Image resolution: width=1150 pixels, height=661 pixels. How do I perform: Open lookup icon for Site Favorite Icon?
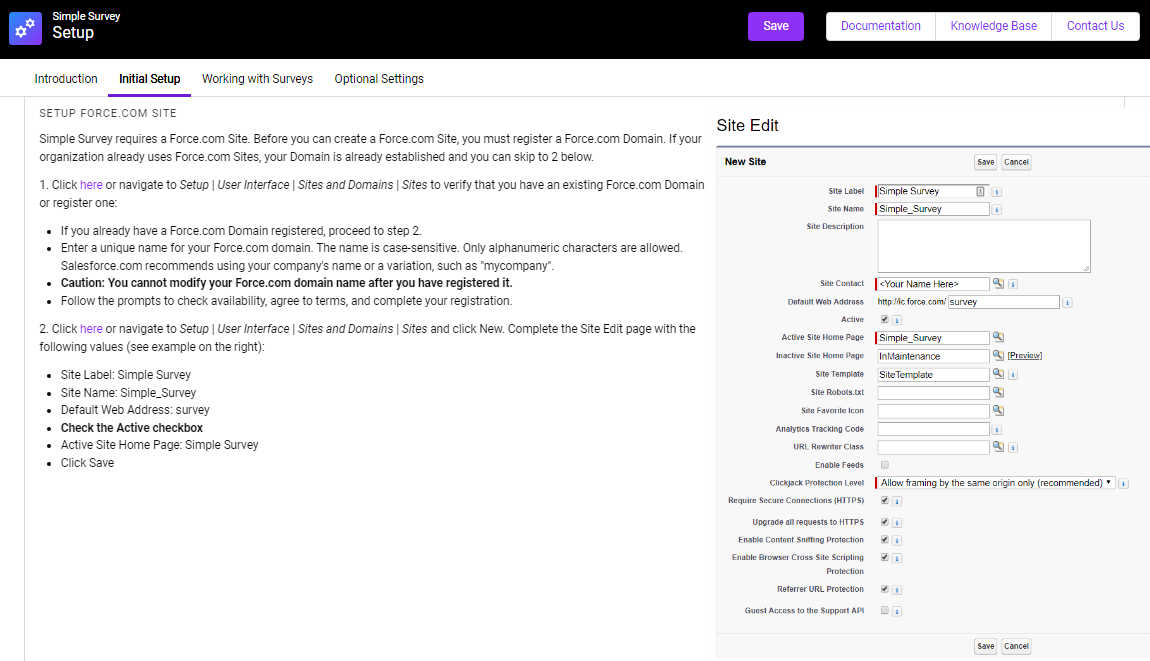(x=998, y=410)
